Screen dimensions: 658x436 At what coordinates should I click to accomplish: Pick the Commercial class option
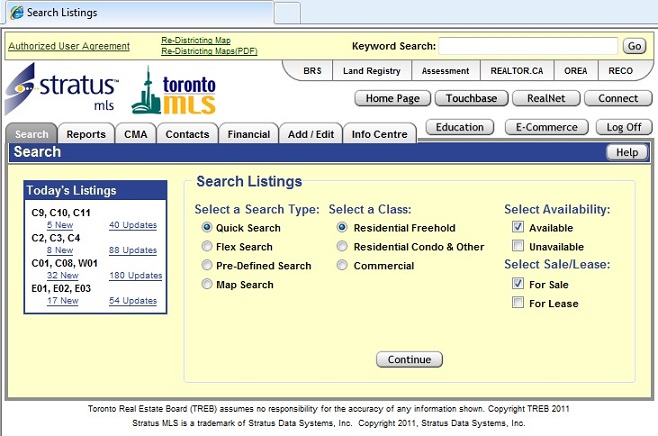342,266
